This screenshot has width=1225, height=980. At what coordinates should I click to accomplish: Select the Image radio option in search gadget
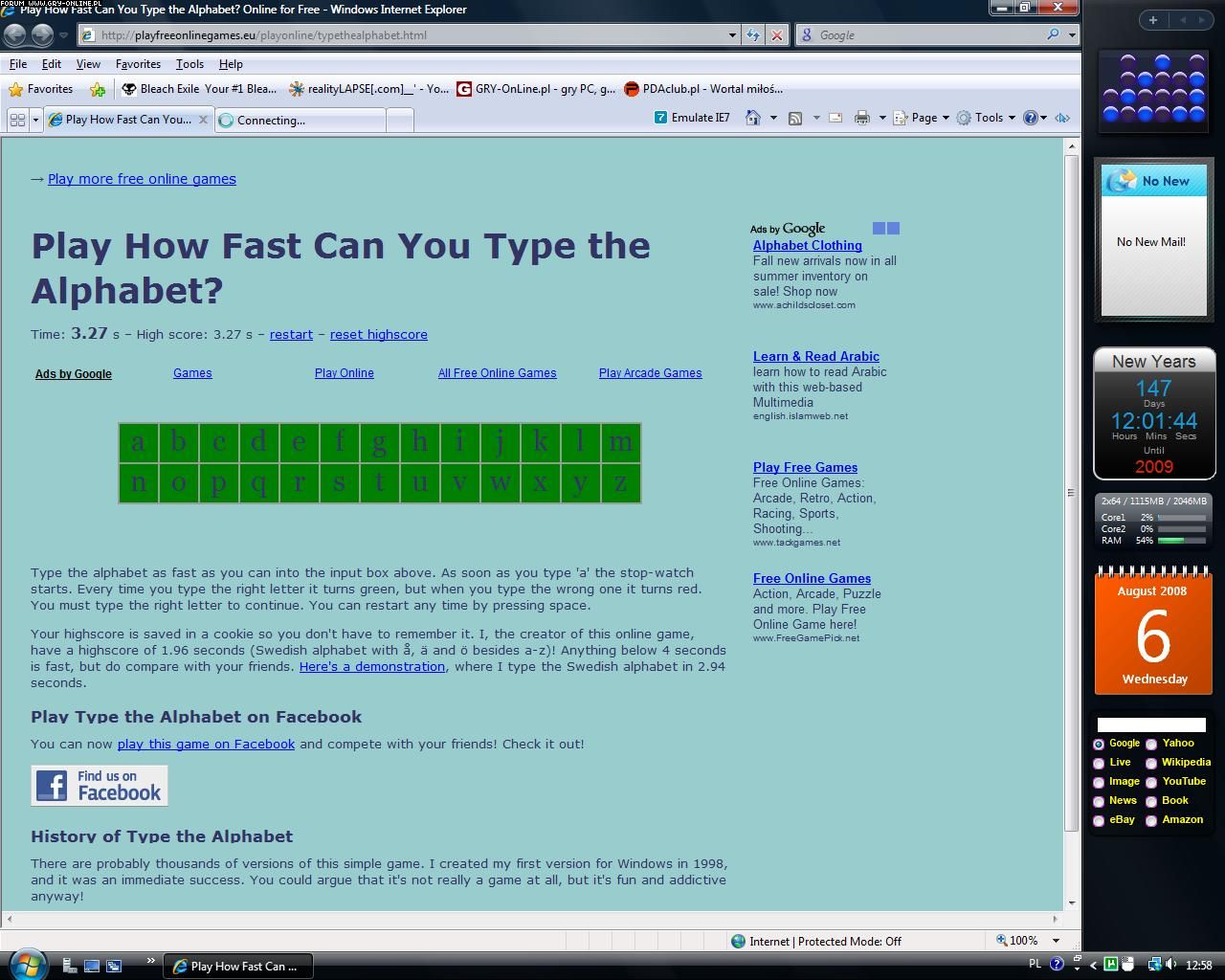click(x=1099, y=782)
